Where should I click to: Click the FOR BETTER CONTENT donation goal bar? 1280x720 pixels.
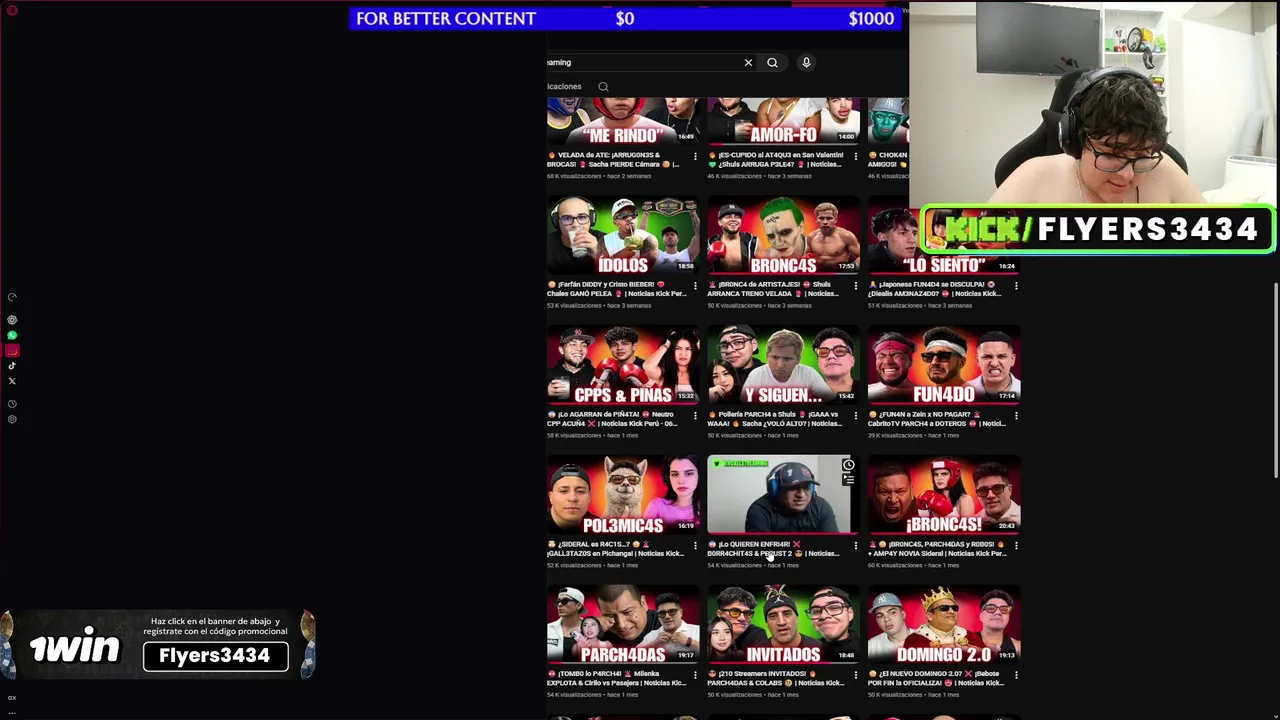click(626, 18)
